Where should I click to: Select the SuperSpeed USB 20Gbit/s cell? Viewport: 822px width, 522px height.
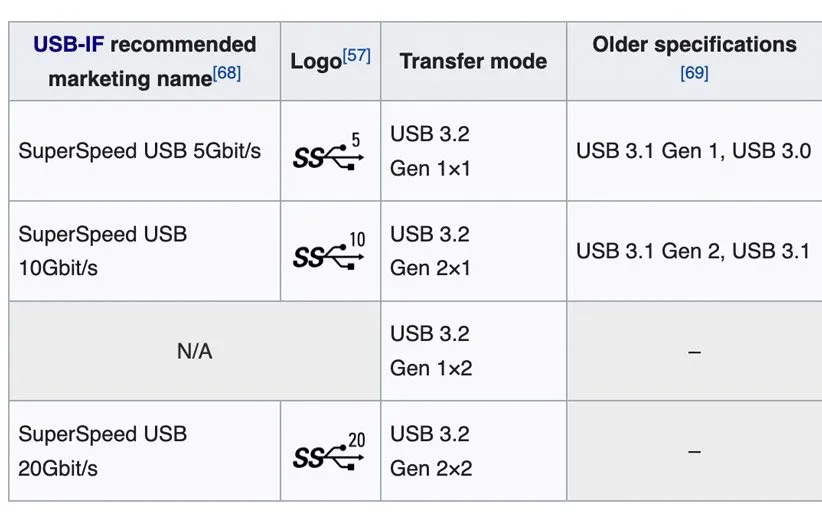[x=102, y=451]
